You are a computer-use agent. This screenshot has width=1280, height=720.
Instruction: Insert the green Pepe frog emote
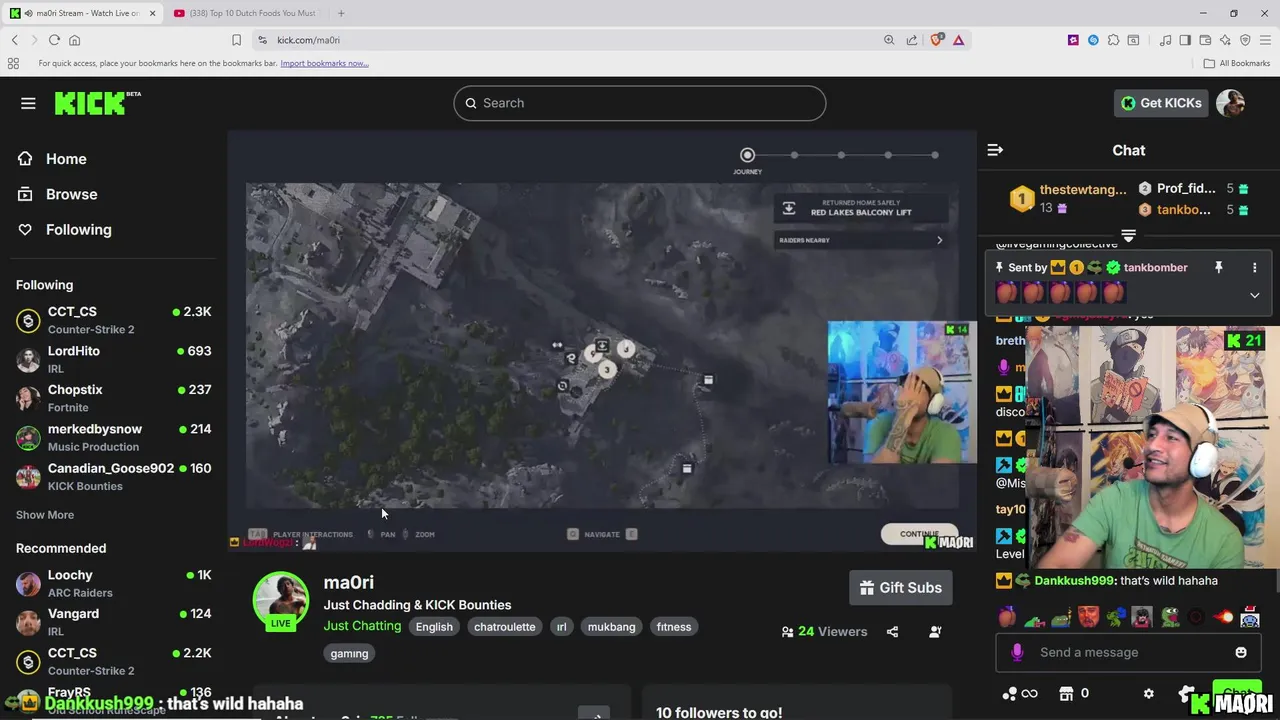(1169, 617)
